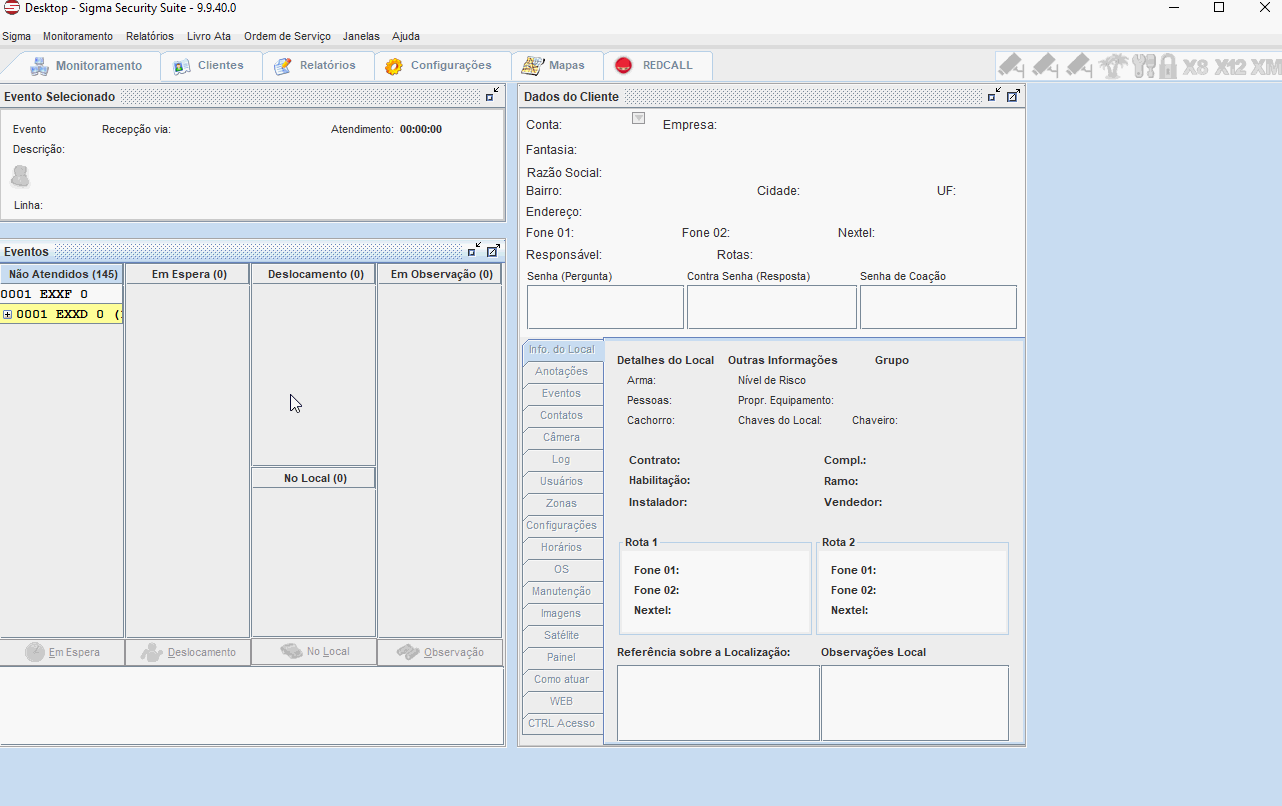Switch to the Clientes tab
The image size is (1282, 806).
coord(210,66)
